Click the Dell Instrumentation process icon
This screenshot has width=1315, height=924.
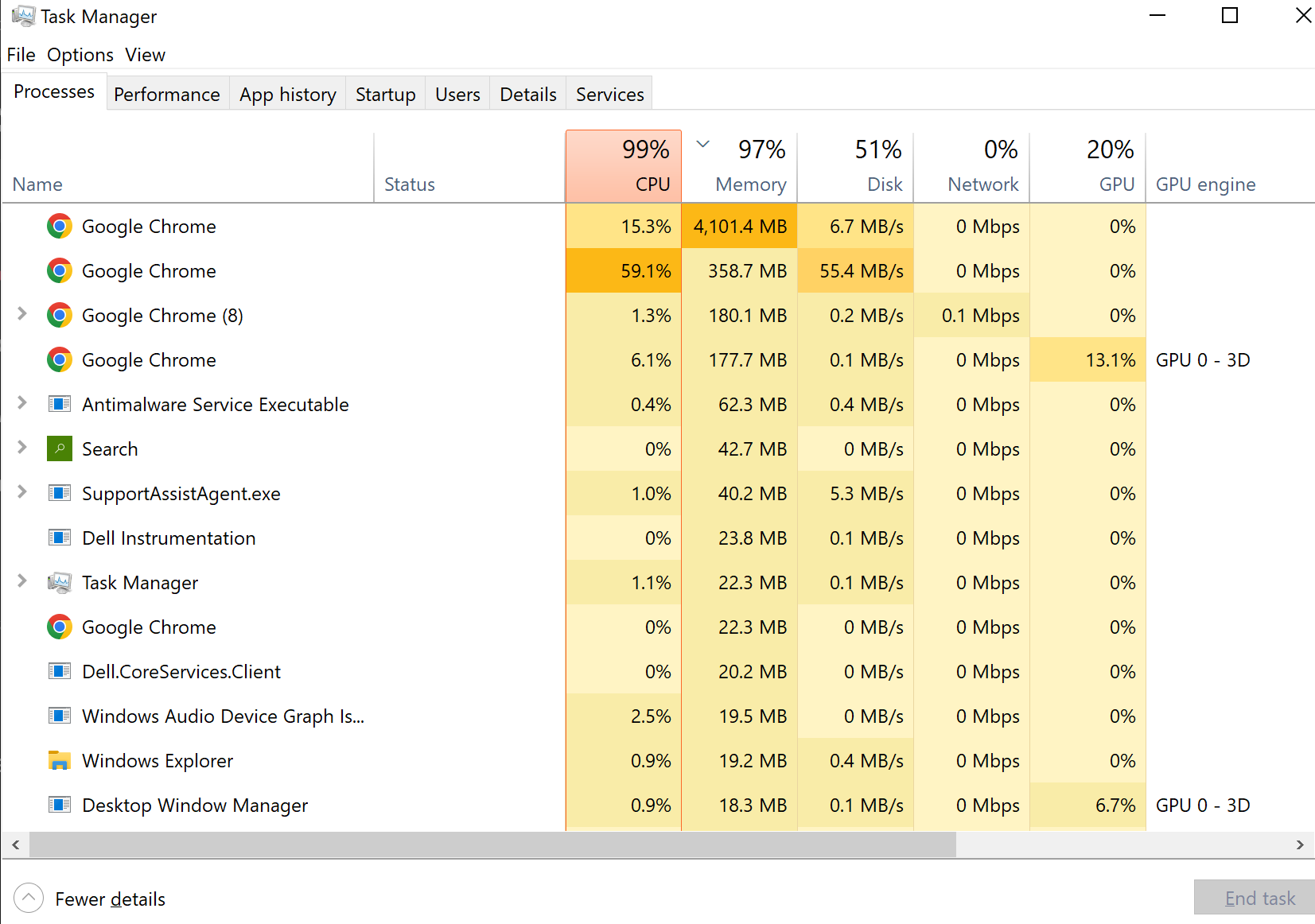(60, 538)
